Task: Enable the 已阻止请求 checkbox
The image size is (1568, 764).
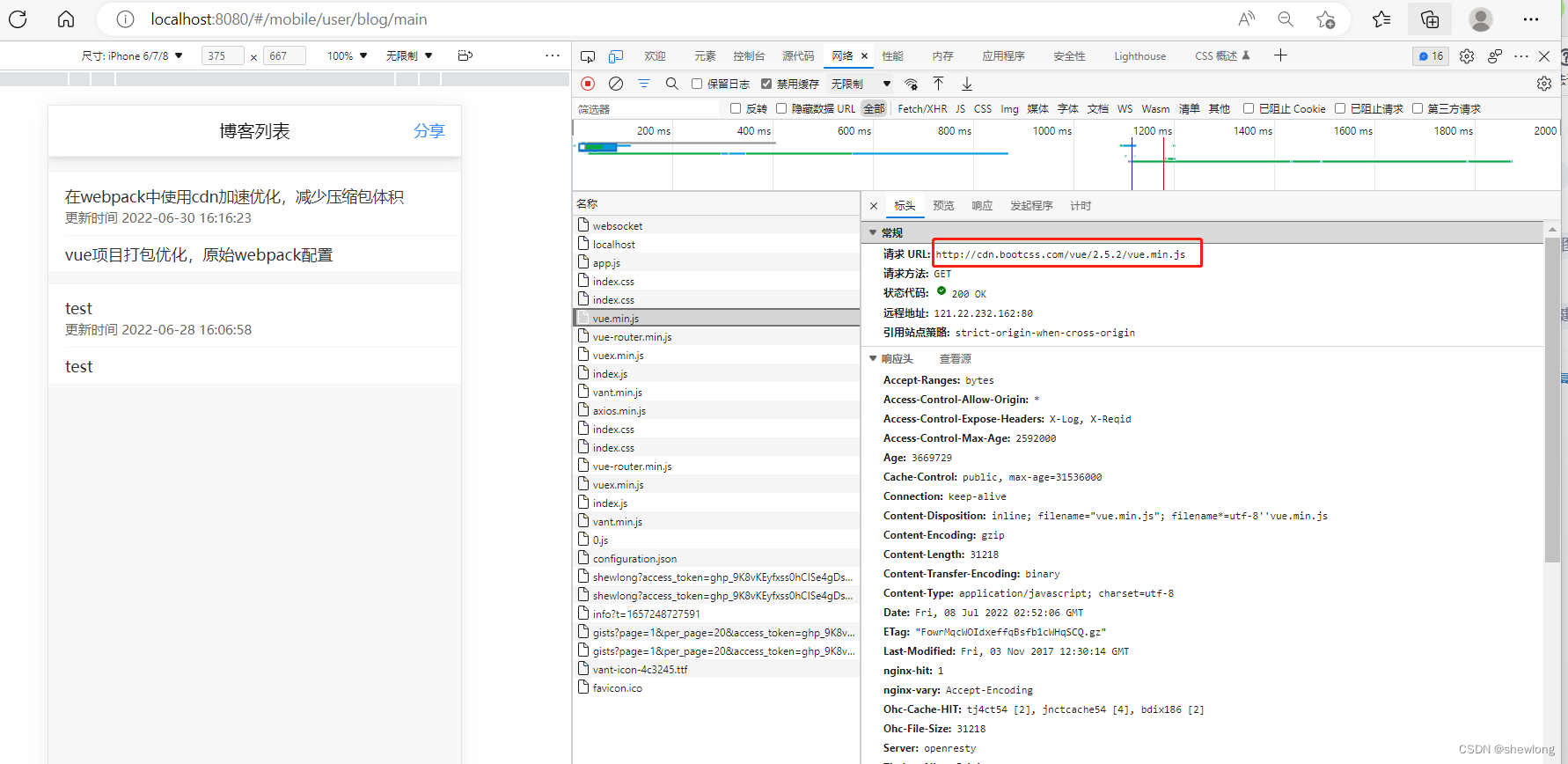Action: [1340, 108]
